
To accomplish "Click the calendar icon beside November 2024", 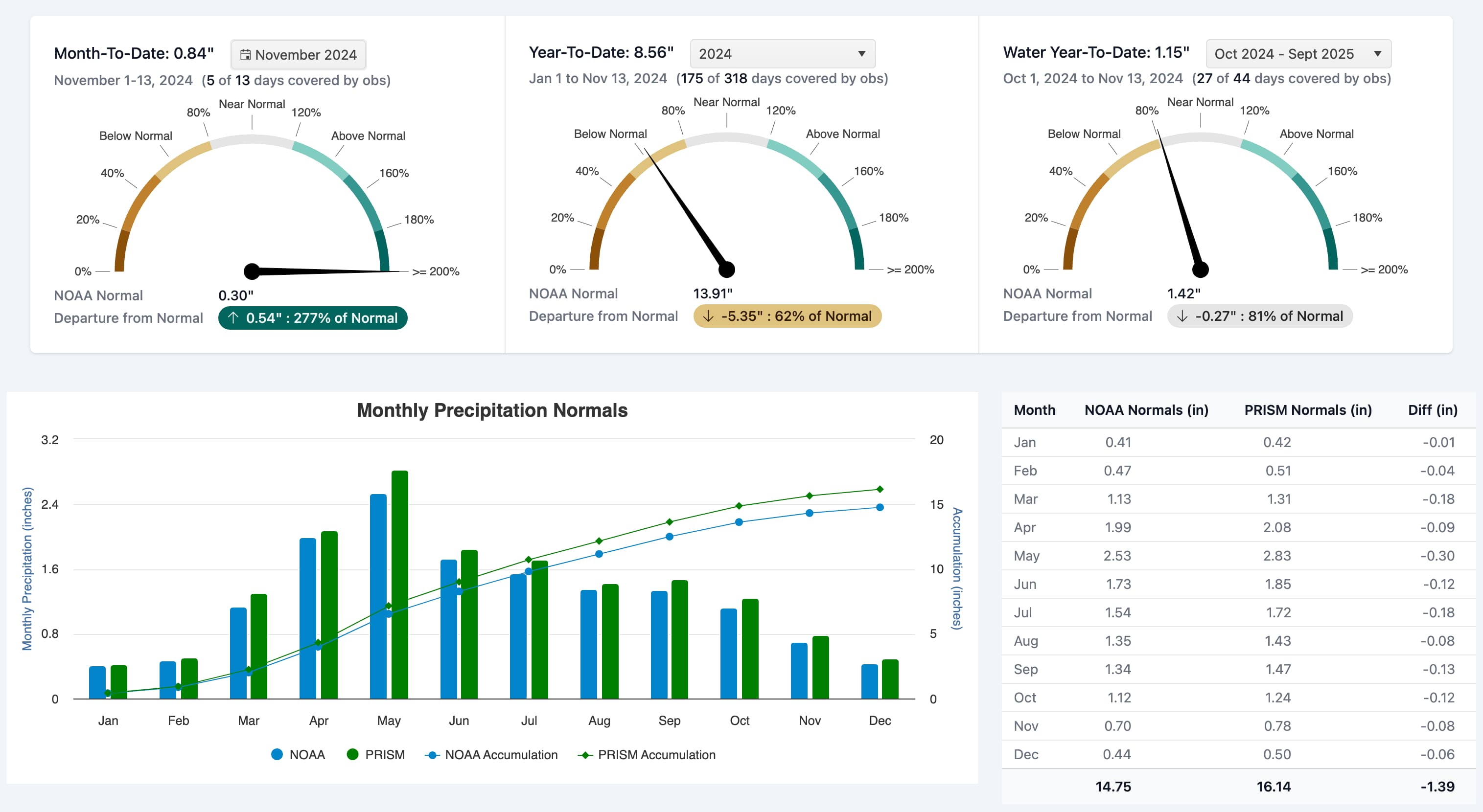I will tap(246, 54).
